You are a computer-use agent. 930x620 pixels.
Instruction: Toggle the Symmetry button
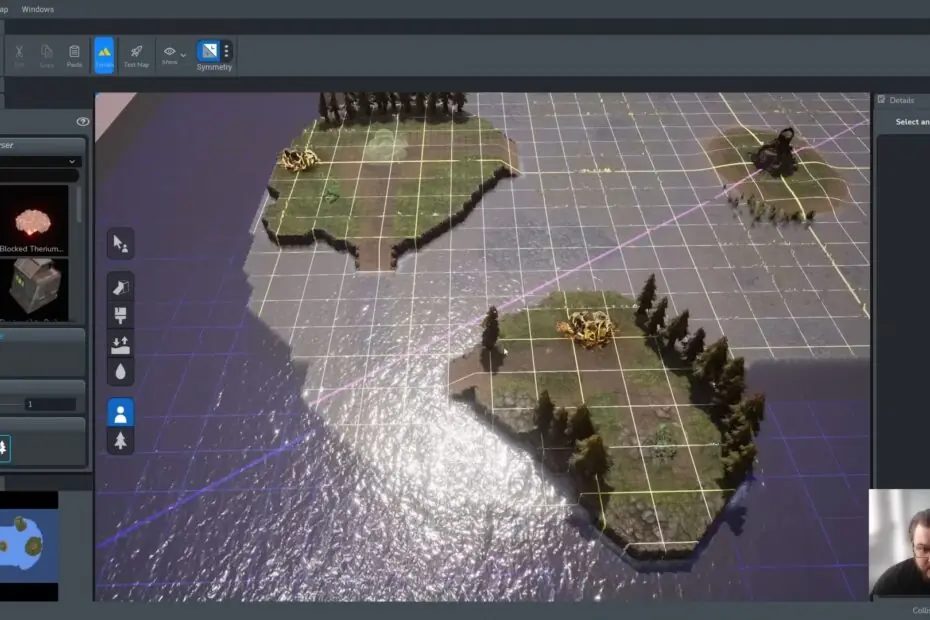coord(208,52)
